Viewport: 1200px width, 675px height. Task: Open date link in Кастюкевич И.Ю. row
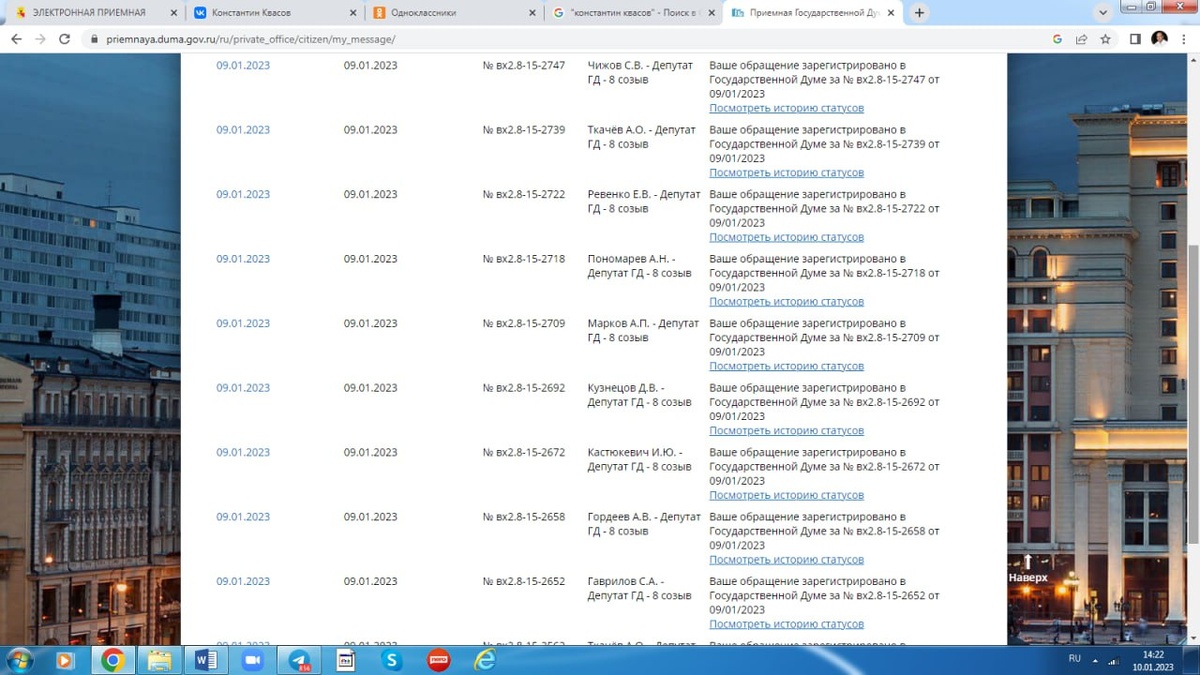coord(243,452)
